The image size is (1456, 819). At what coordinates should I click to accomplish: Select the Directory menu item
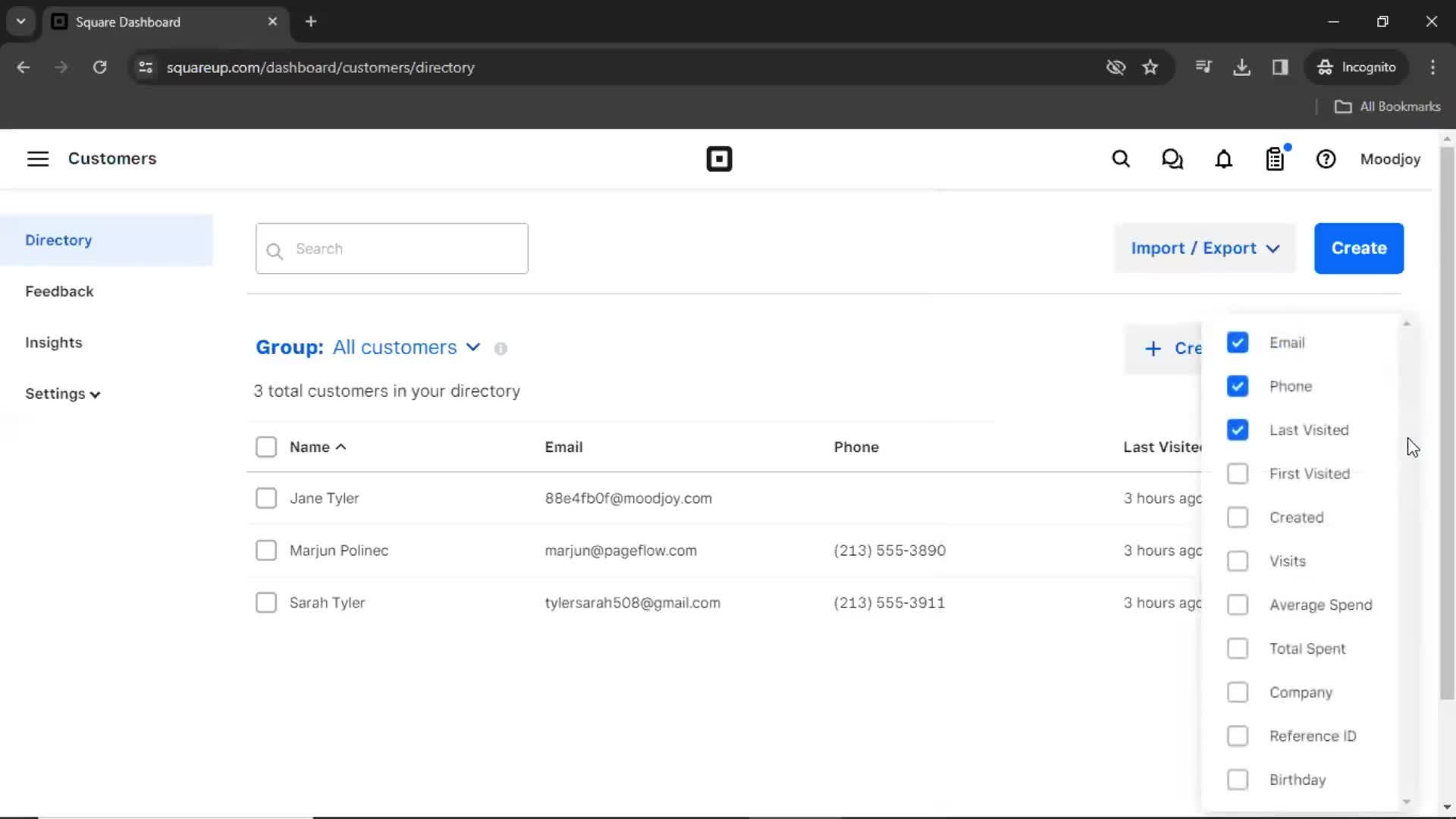point(58,239)
